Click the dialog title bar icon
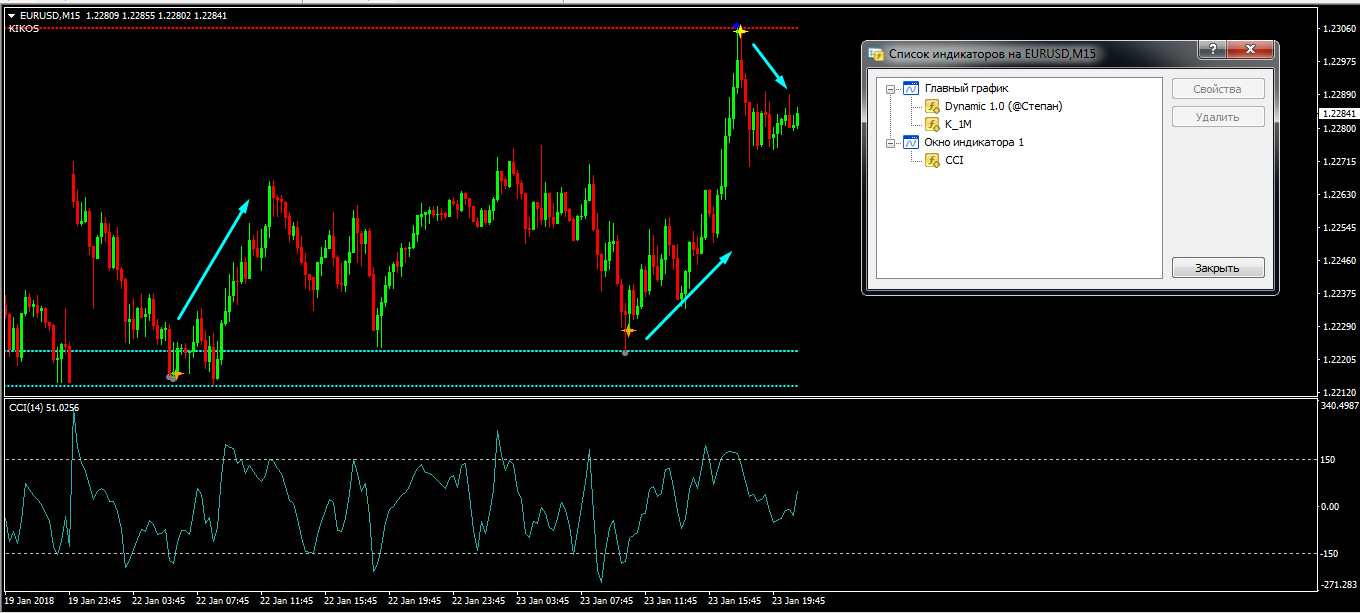Screen dimensions: 1360x613 point(876,54)
